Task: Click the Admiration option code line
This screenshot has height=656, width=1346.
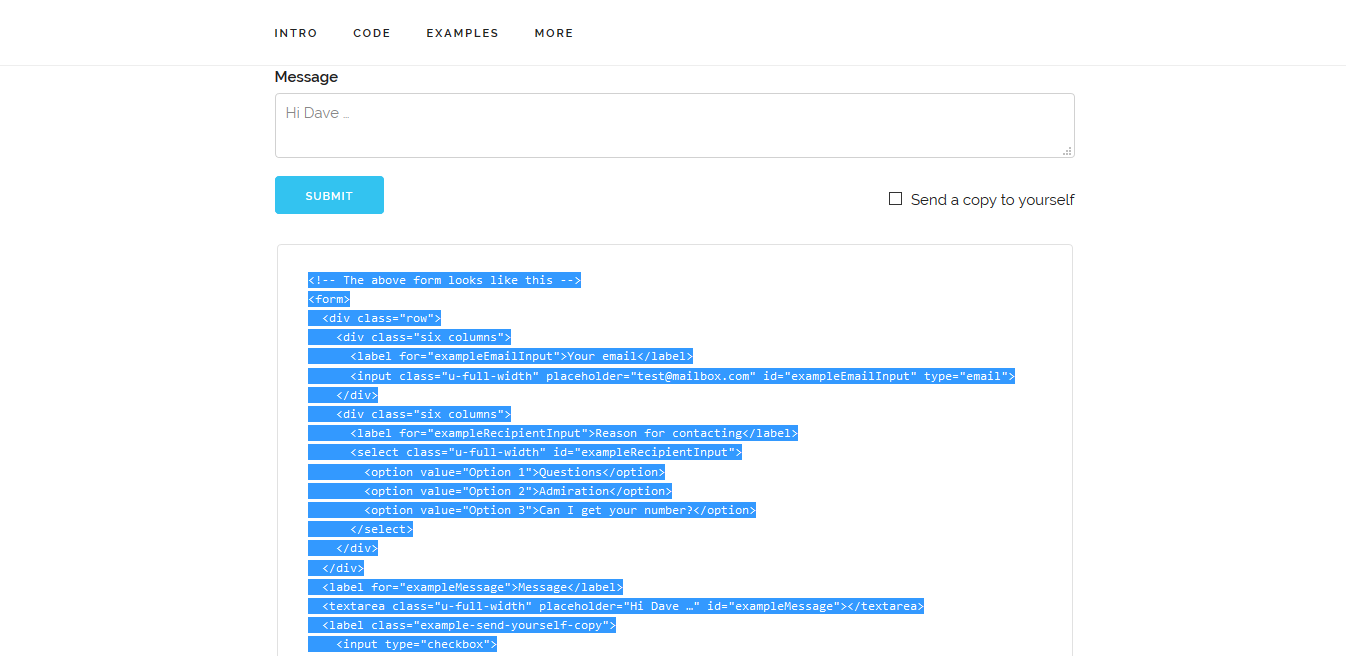Action: tap(489, 490)
